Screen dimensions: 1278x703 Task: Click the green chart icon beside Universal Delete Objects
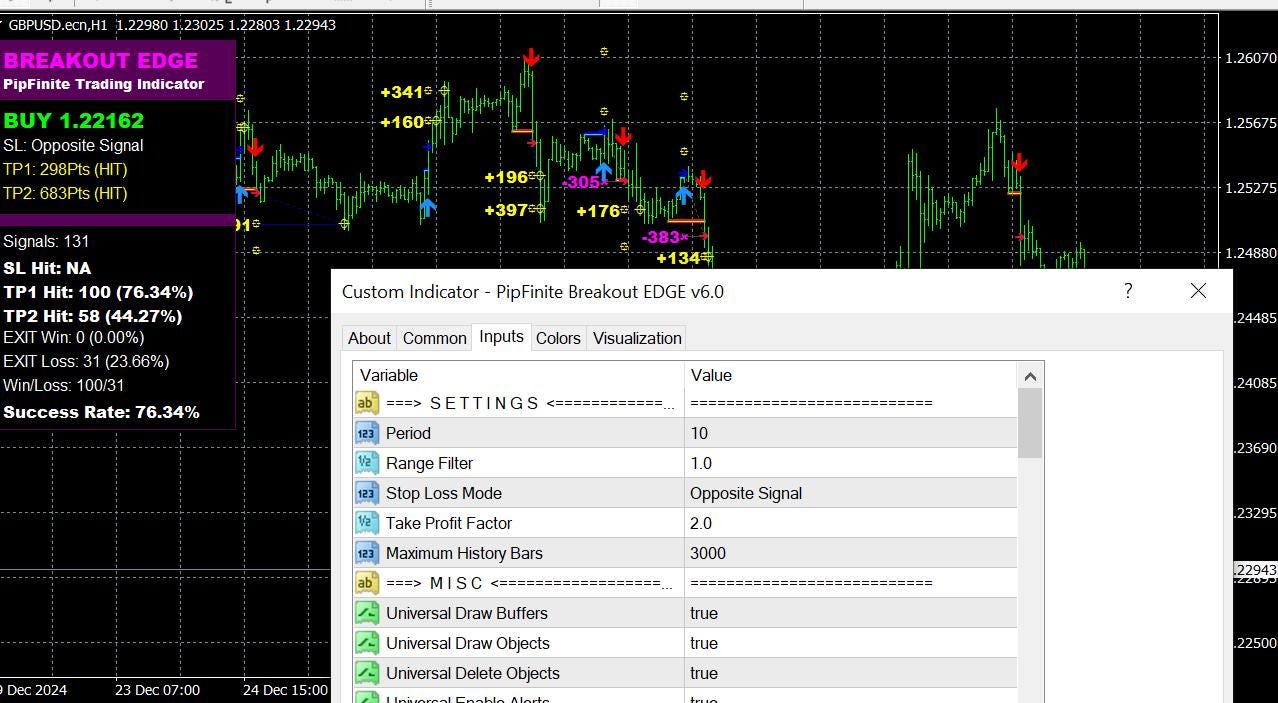pyautogui.click(x=366, y=673)
